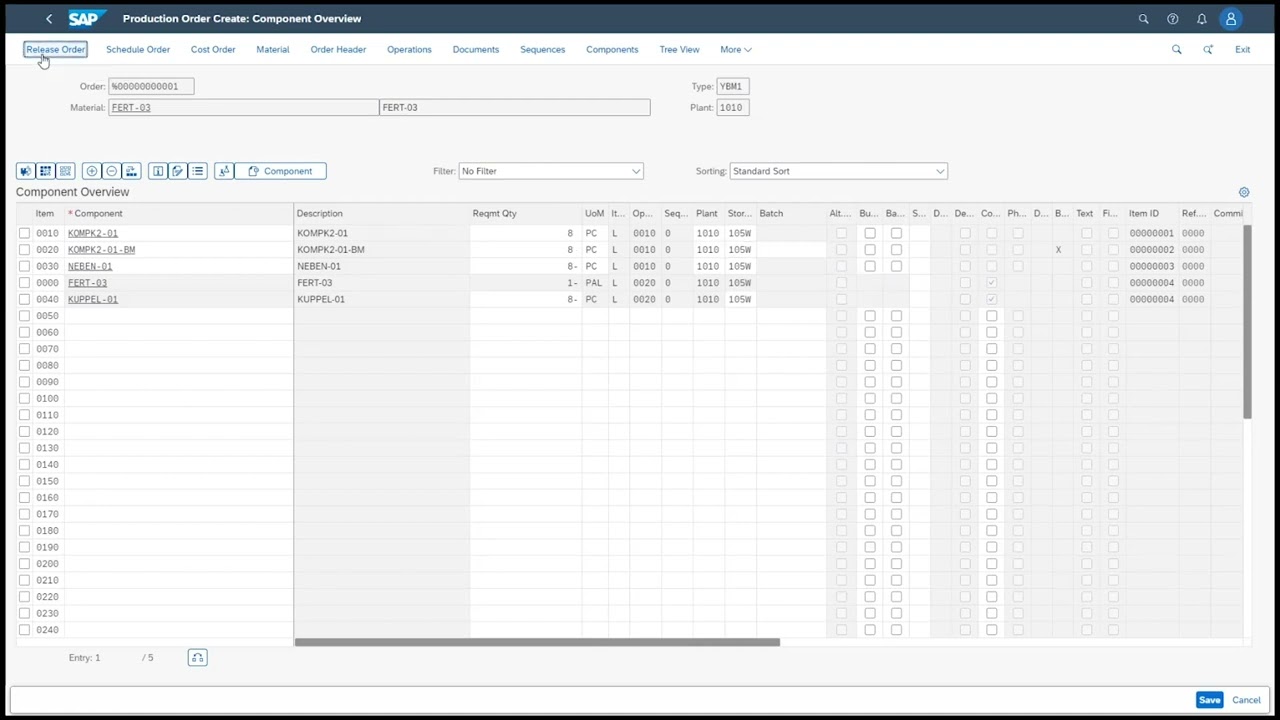Viewport: 1280px width, 720px height.
Task: Toggle Bulk checkbox in KOMPK2-01 row
Action: pos(870,233)
